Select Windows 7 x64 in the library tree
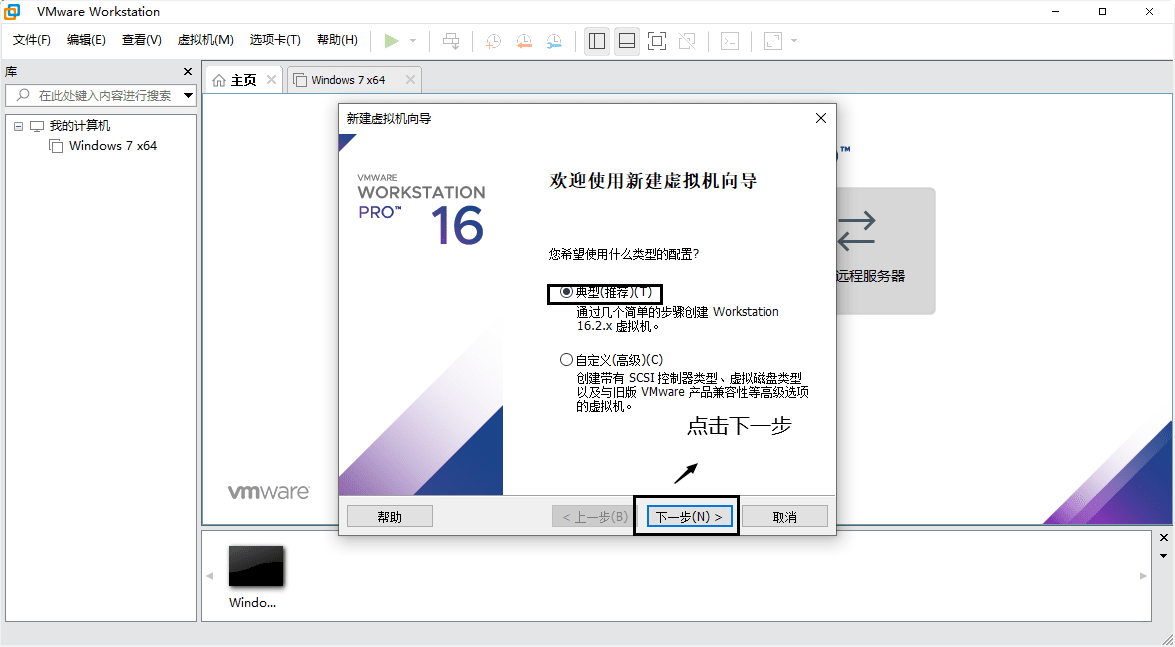Image resolution: width=1175 pixels, height=647 pixels. tap(113, 145)
